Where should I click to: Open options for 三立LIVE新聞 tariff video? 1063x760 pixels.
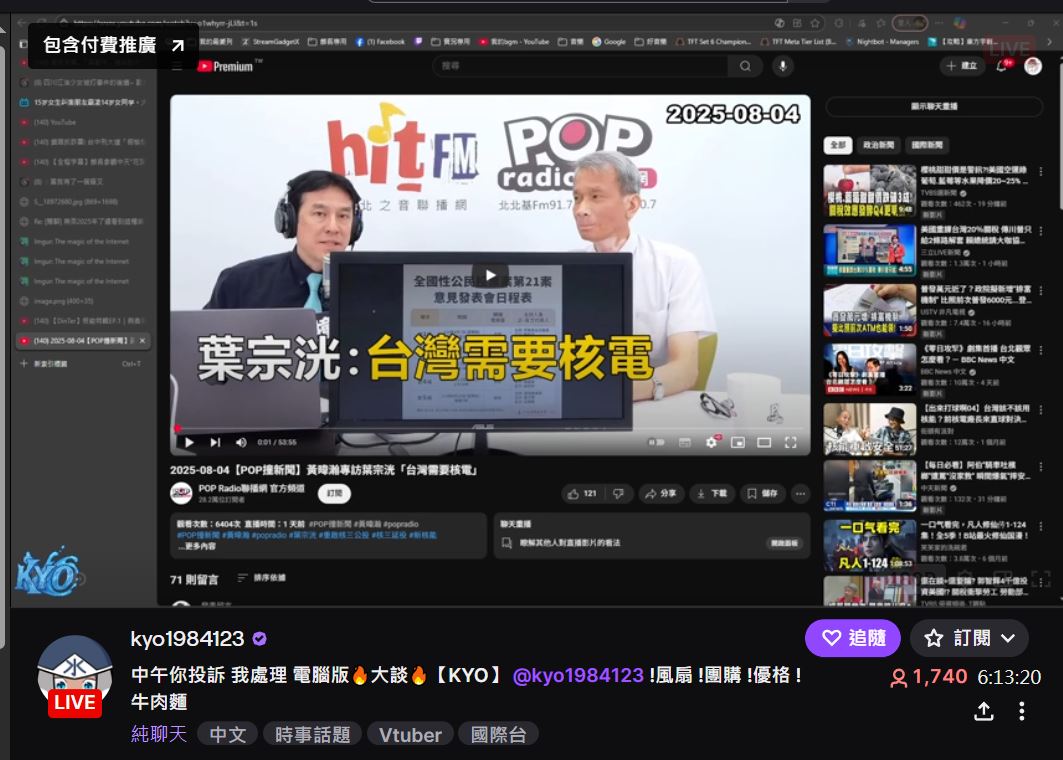tap(1041, 231)
